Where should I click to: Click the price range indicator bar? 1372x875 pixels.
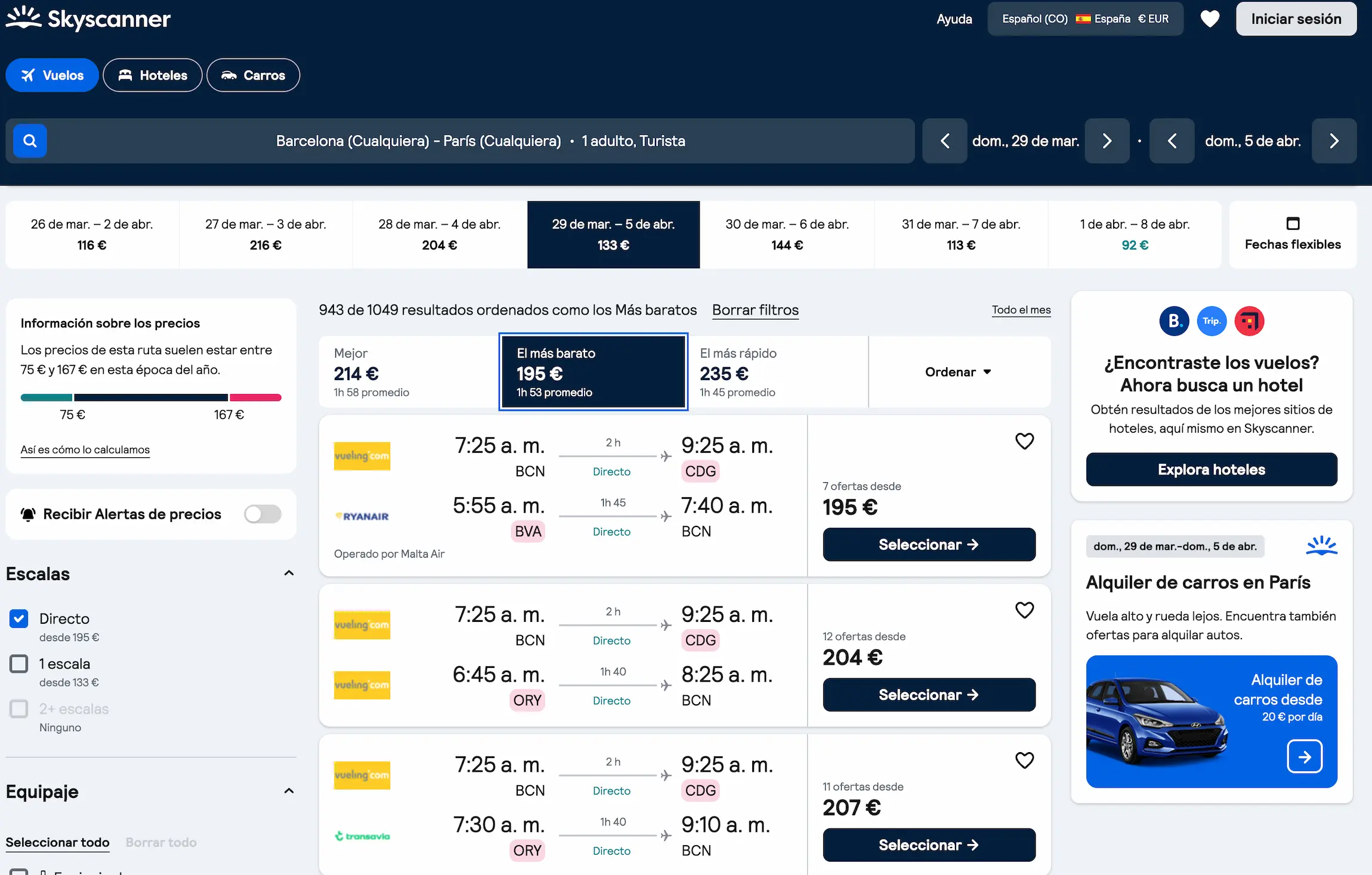(x=151, y=397)
